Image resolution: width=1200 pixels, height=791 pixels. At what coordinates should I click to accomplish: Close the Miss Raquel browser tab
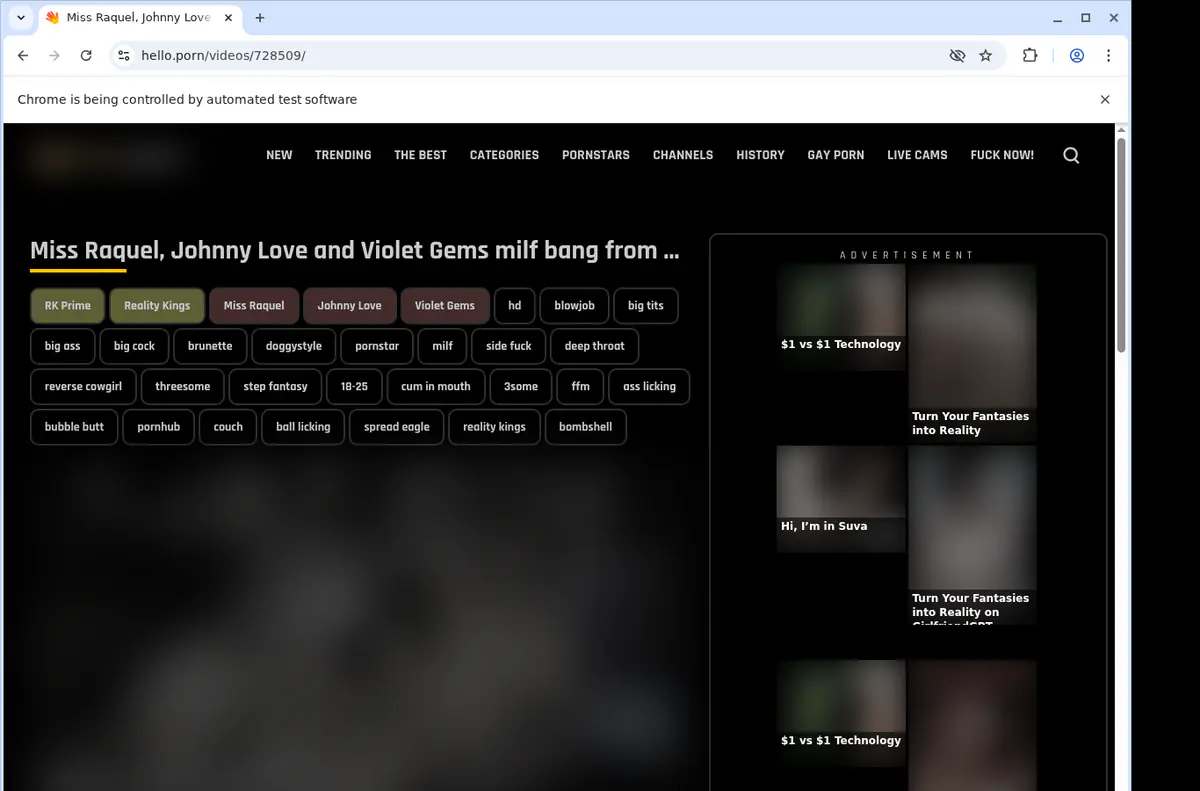227,18
